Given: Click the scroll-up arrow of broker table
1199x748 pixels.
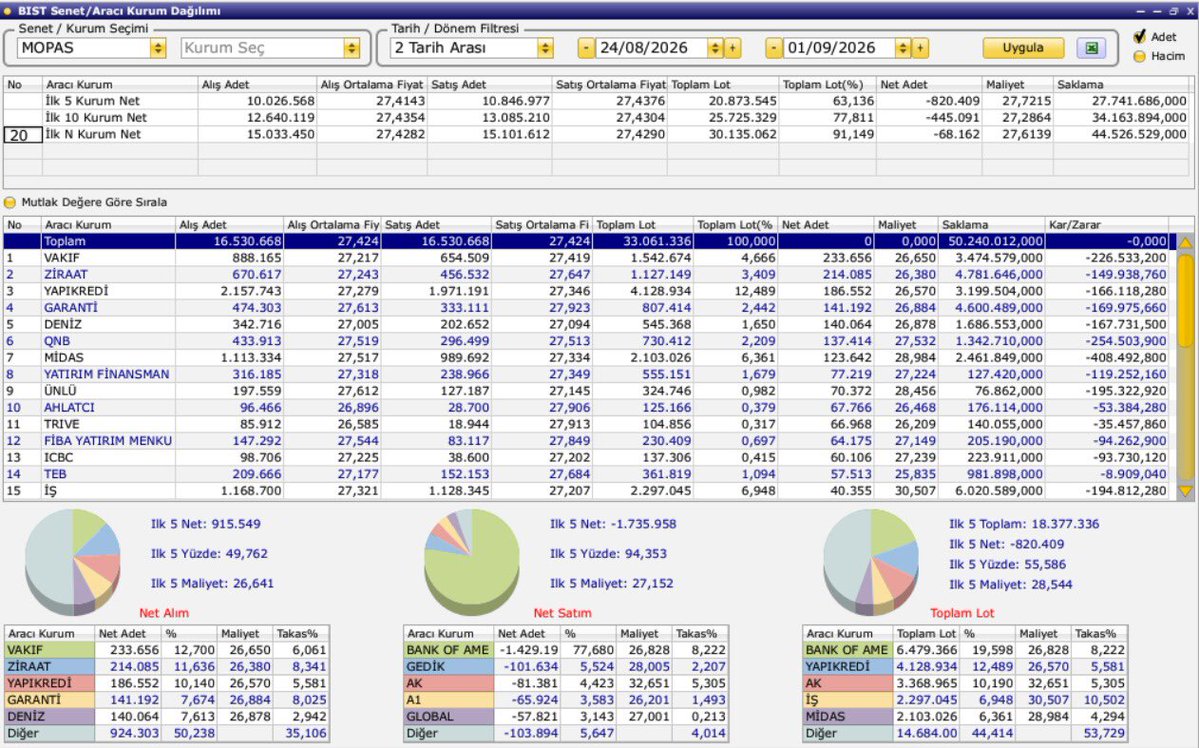Looking at the screenshot, I should (1185, 242).
